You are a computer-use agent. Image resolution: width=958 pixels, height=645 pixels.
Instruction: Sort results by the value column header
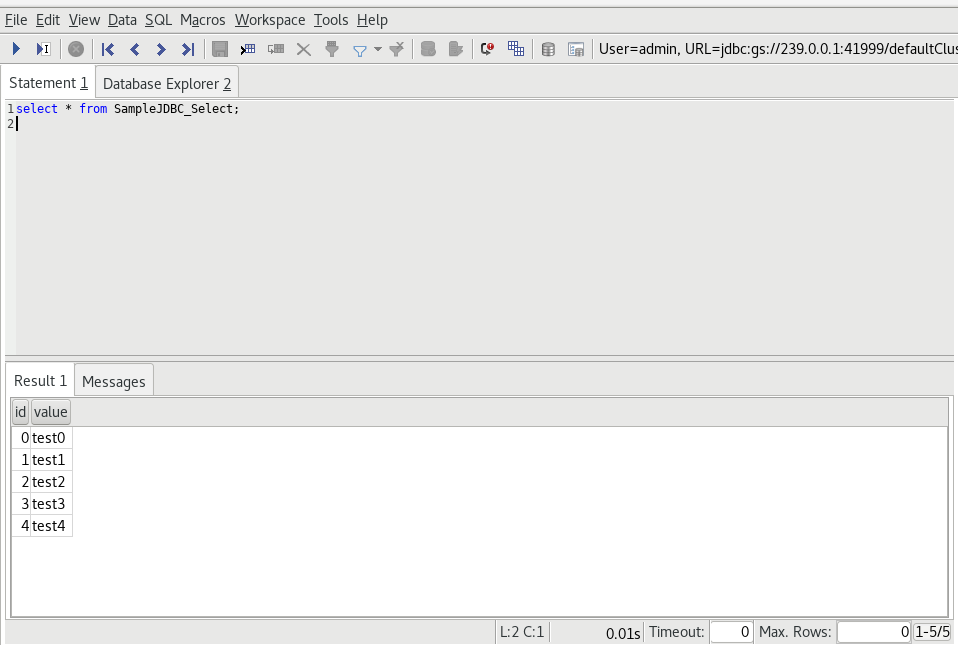[50, 412]
